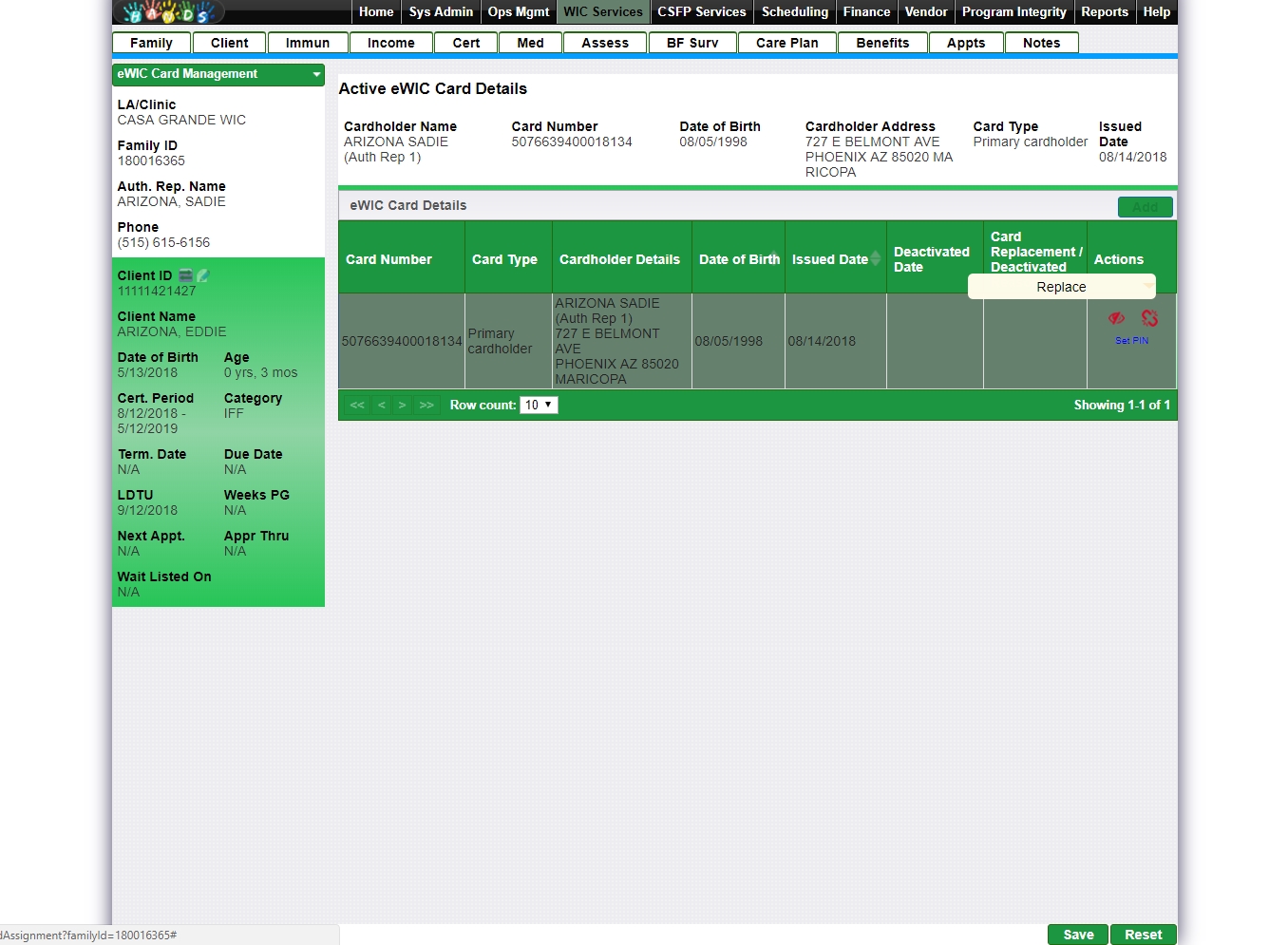Viewport: 1288px width, 945px height.
Task: Go to next page of card table
Action: [403, 406]
